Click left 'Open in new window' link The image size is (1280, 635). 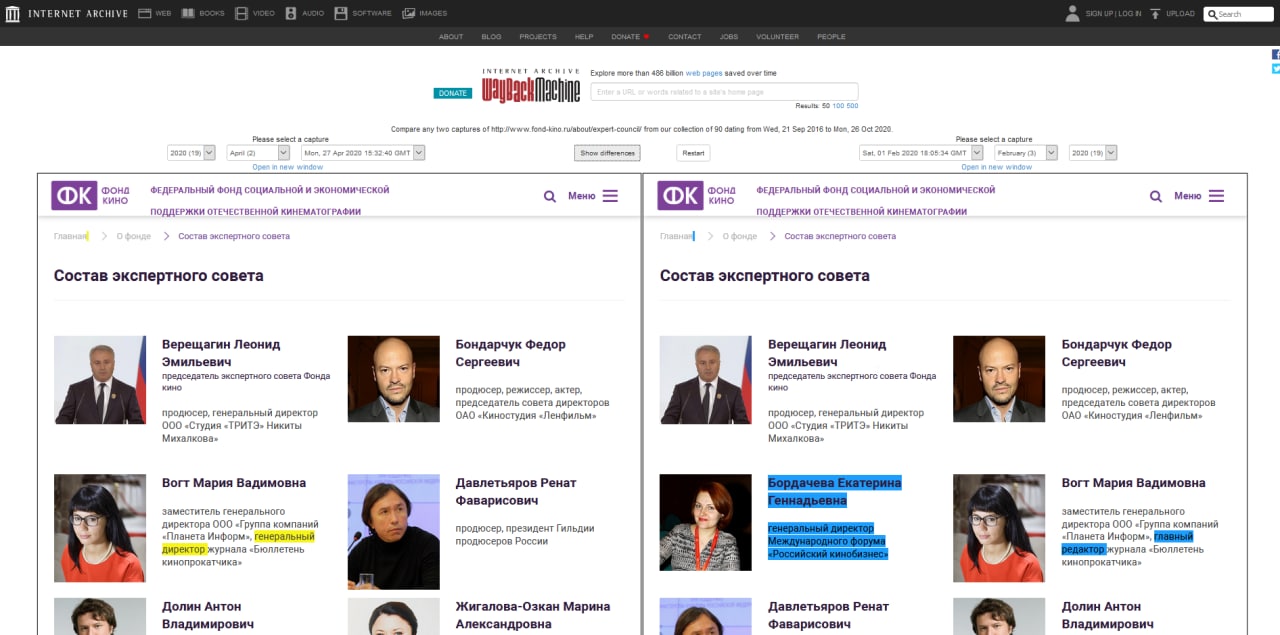tap(287, 167)
